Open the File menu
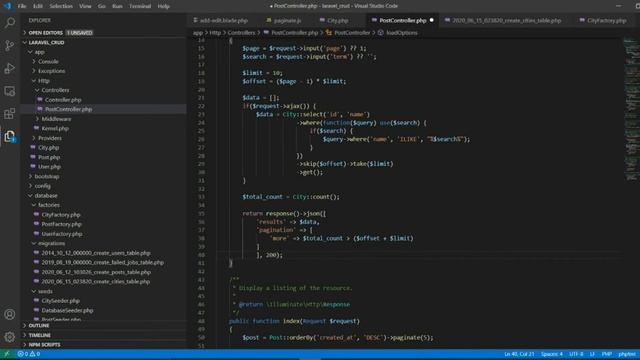The width and height of the screenshot is (640, 360). point(22,6)
